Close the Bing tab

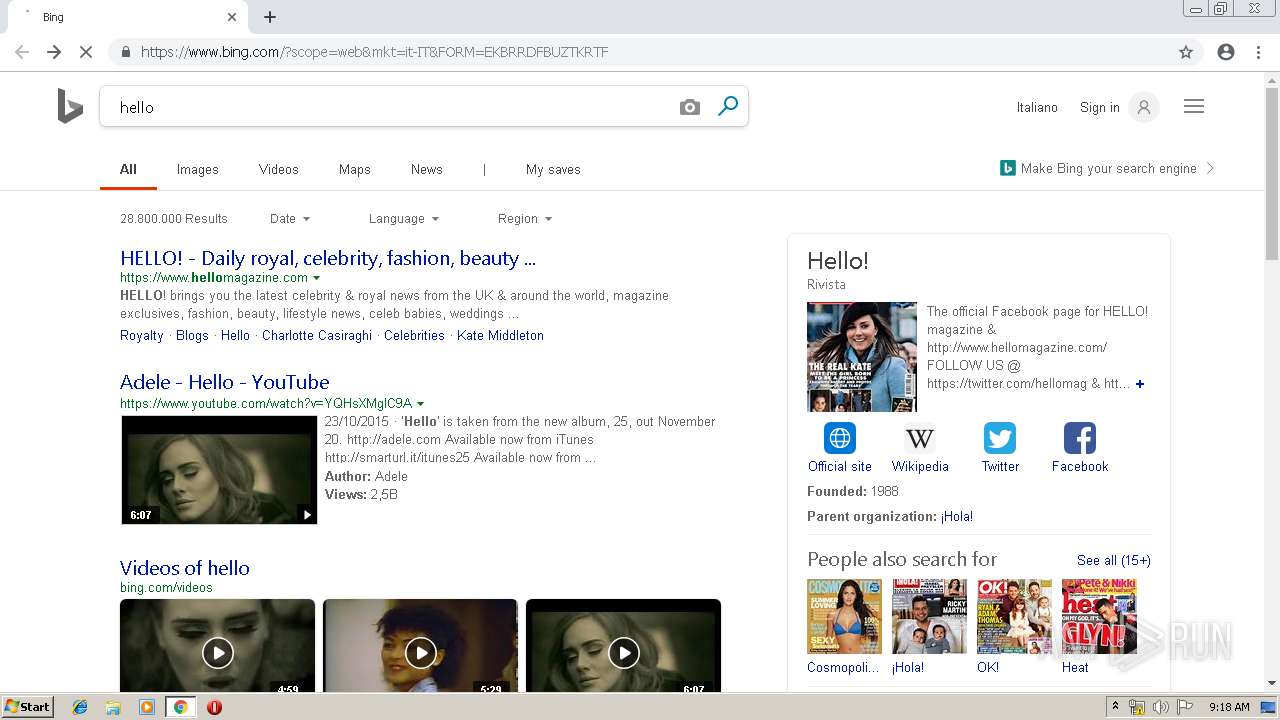[x=232, y=17]
